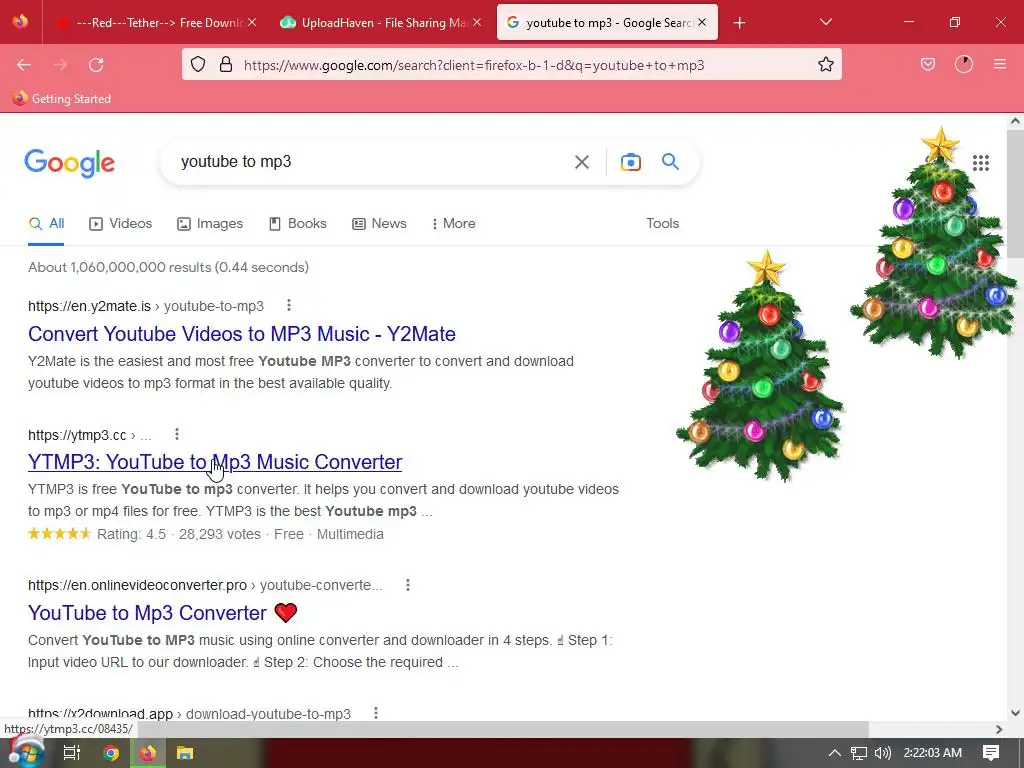Image resolution: width=1024 pixels, height=768 pixels.
Task: Open the tracking protection shield icon
Action: pyautogui.click(x=198, y=65)
